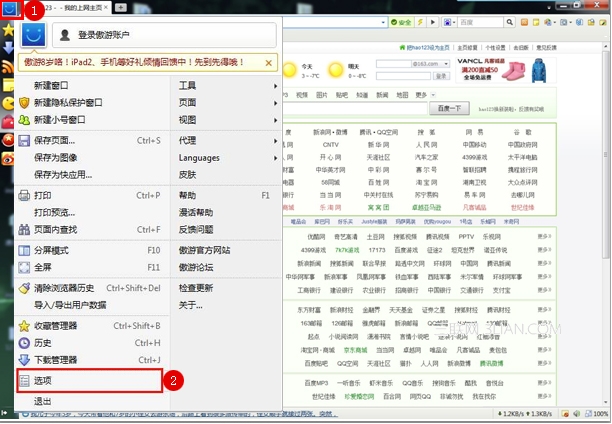Screen dimensions: 612x424
Task: Open the sidebar favorites star icon
Action: (x=9, y=28)
